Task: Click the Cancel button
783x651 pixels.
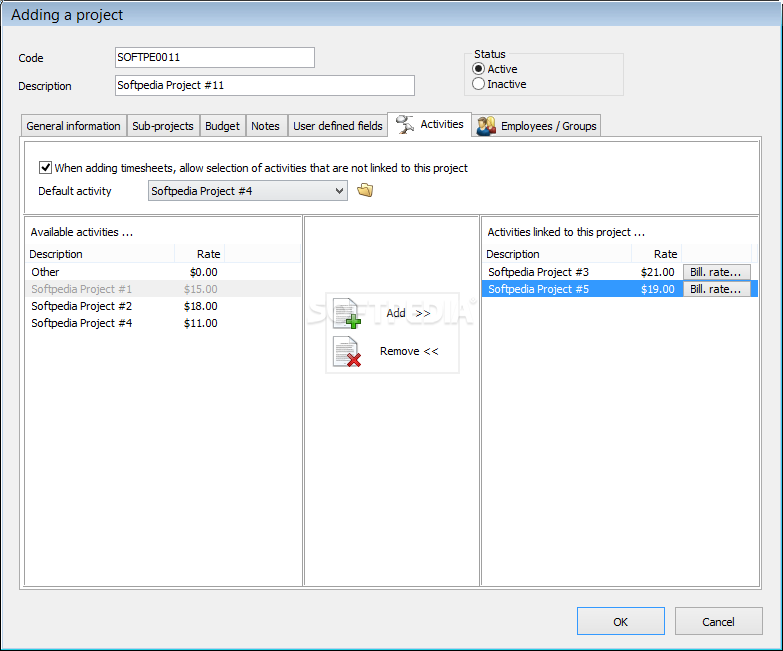Action: coord(719,622)
